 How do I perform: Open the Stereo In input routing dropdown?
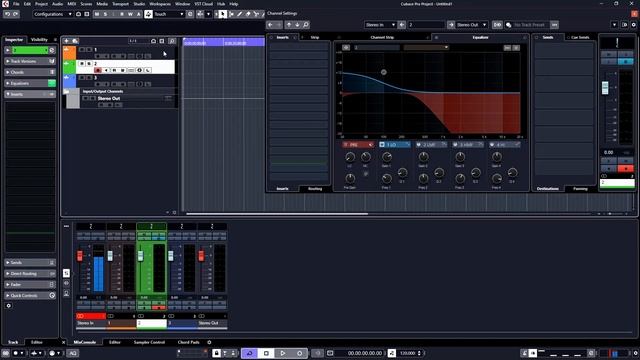(380, 25)
